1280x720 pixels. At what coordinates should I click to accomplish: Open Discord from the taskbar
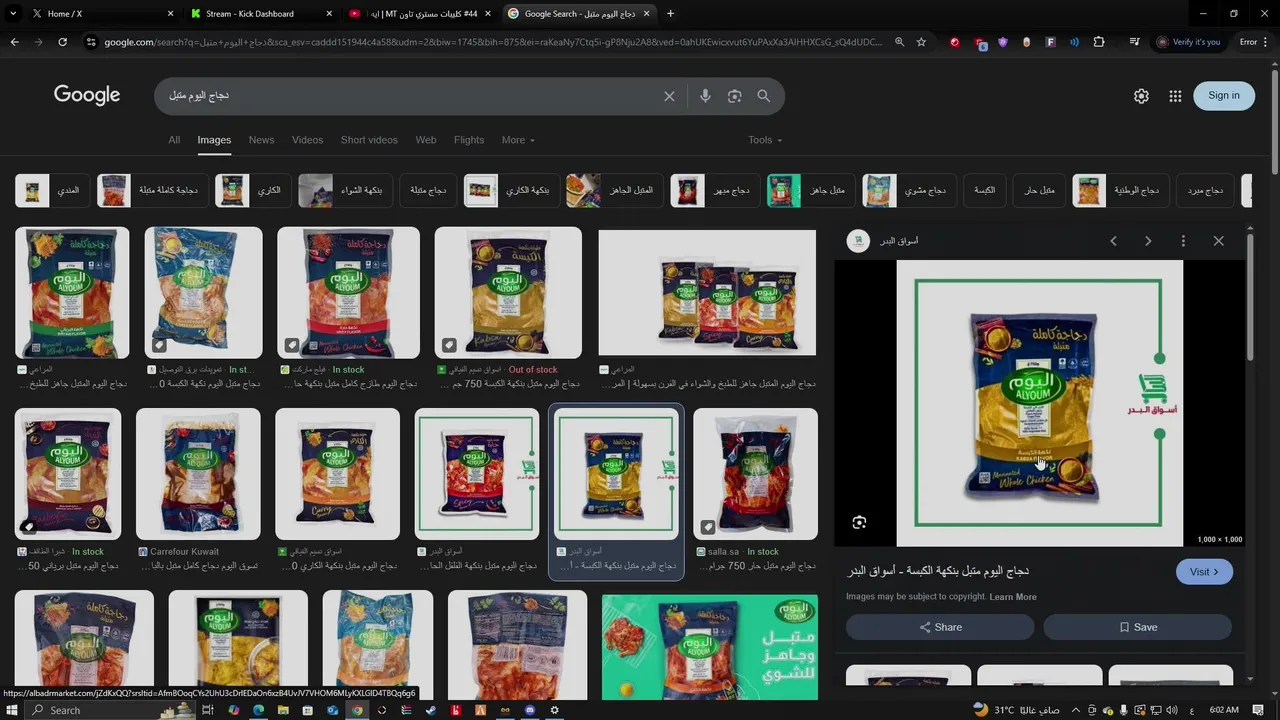530,710
